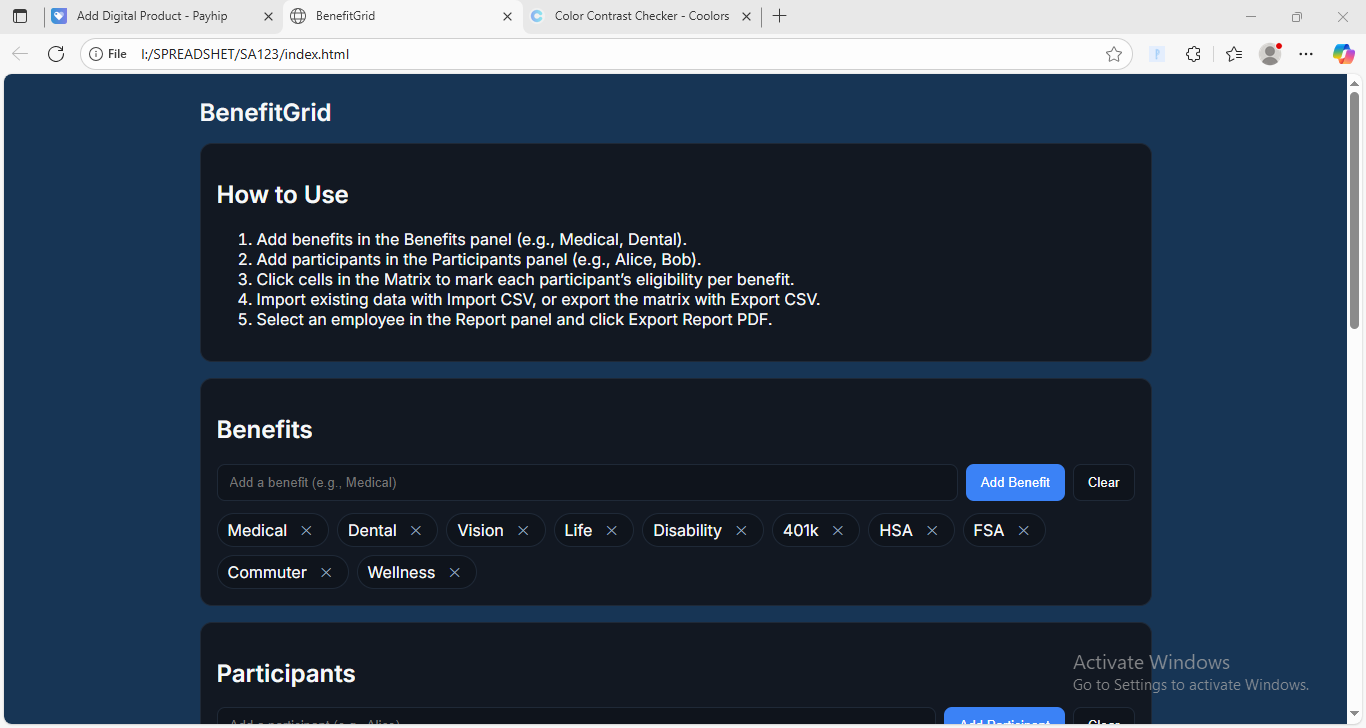Click the Disability chip label

pos(687,531)
